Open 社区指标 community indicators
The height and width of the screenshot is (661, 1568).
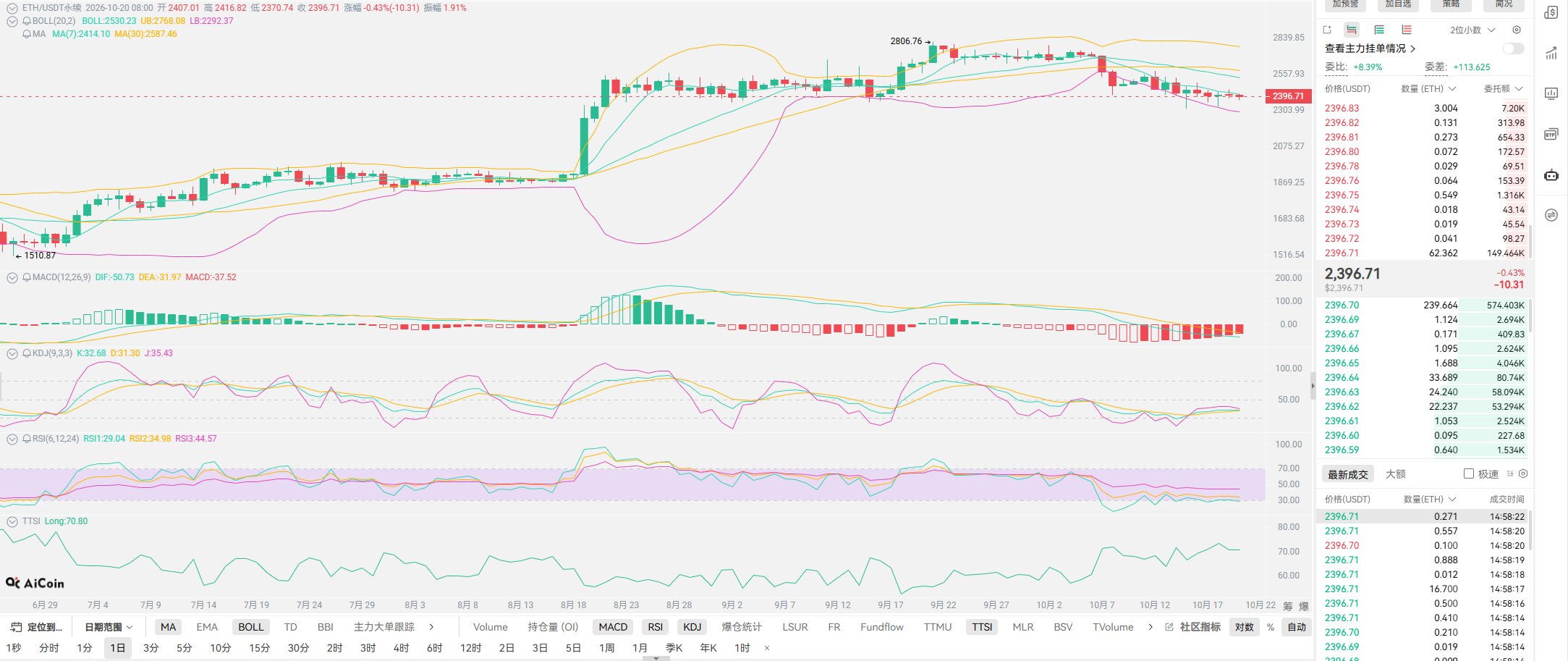[1193, 627]
